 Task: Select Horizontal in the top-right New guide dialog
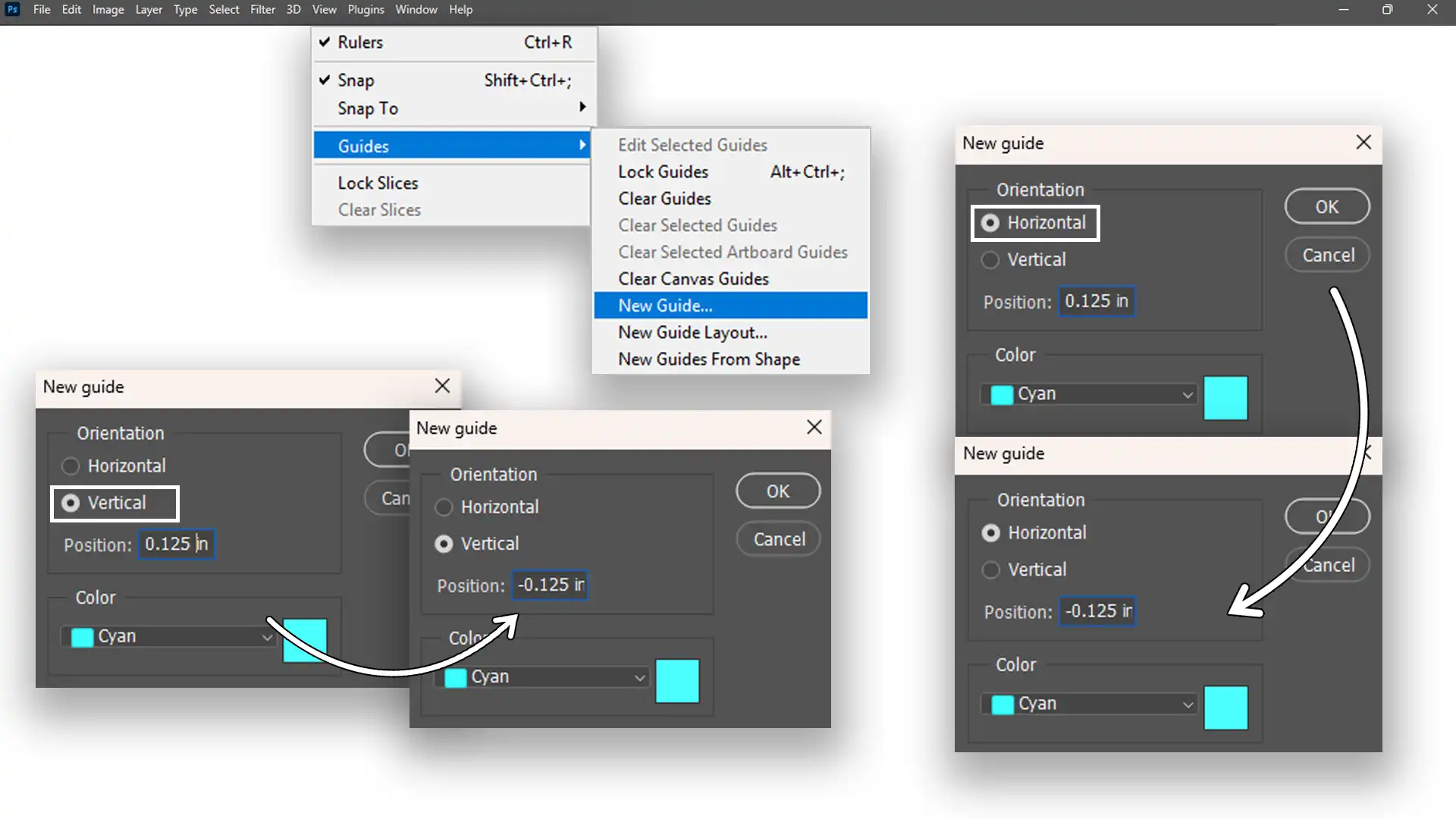[1034, 223]
